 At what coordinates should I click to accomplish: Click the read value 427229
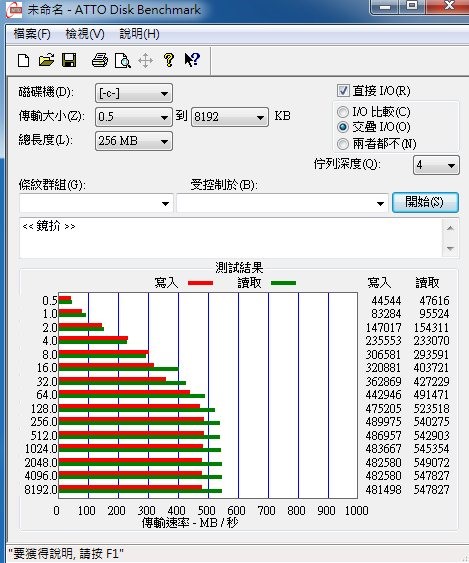(431, 381)
